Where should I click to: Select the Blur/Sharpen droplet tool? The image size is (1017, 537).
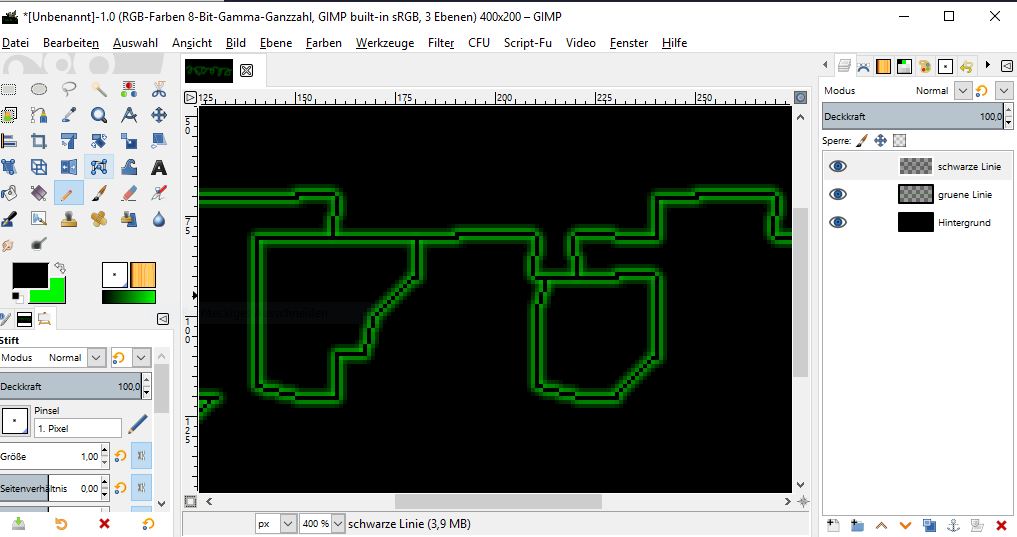(x=159, y=219)
